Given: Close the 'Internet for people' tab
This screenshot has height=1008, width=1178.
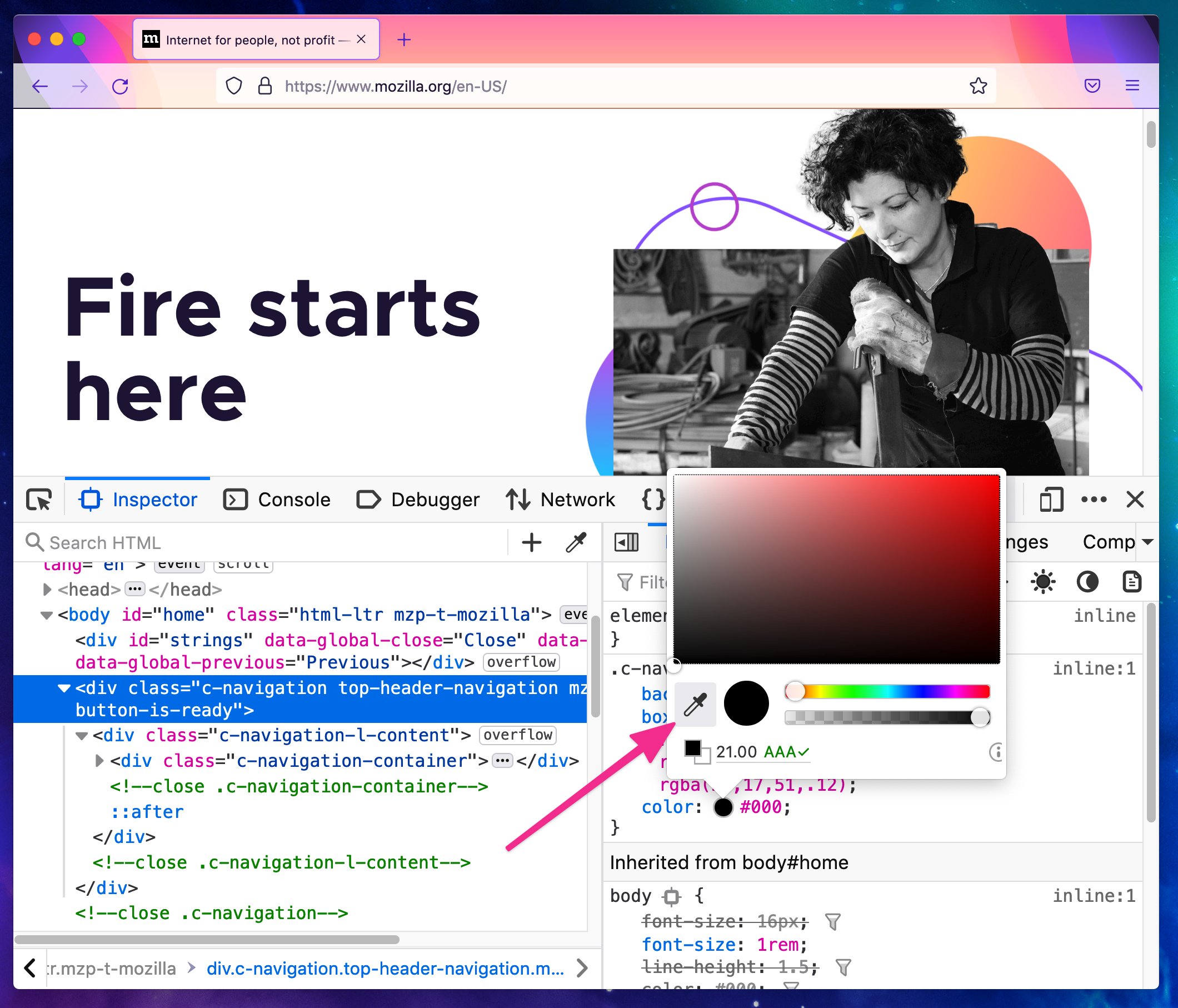Looking at the screenshot, I should [361, 39].
